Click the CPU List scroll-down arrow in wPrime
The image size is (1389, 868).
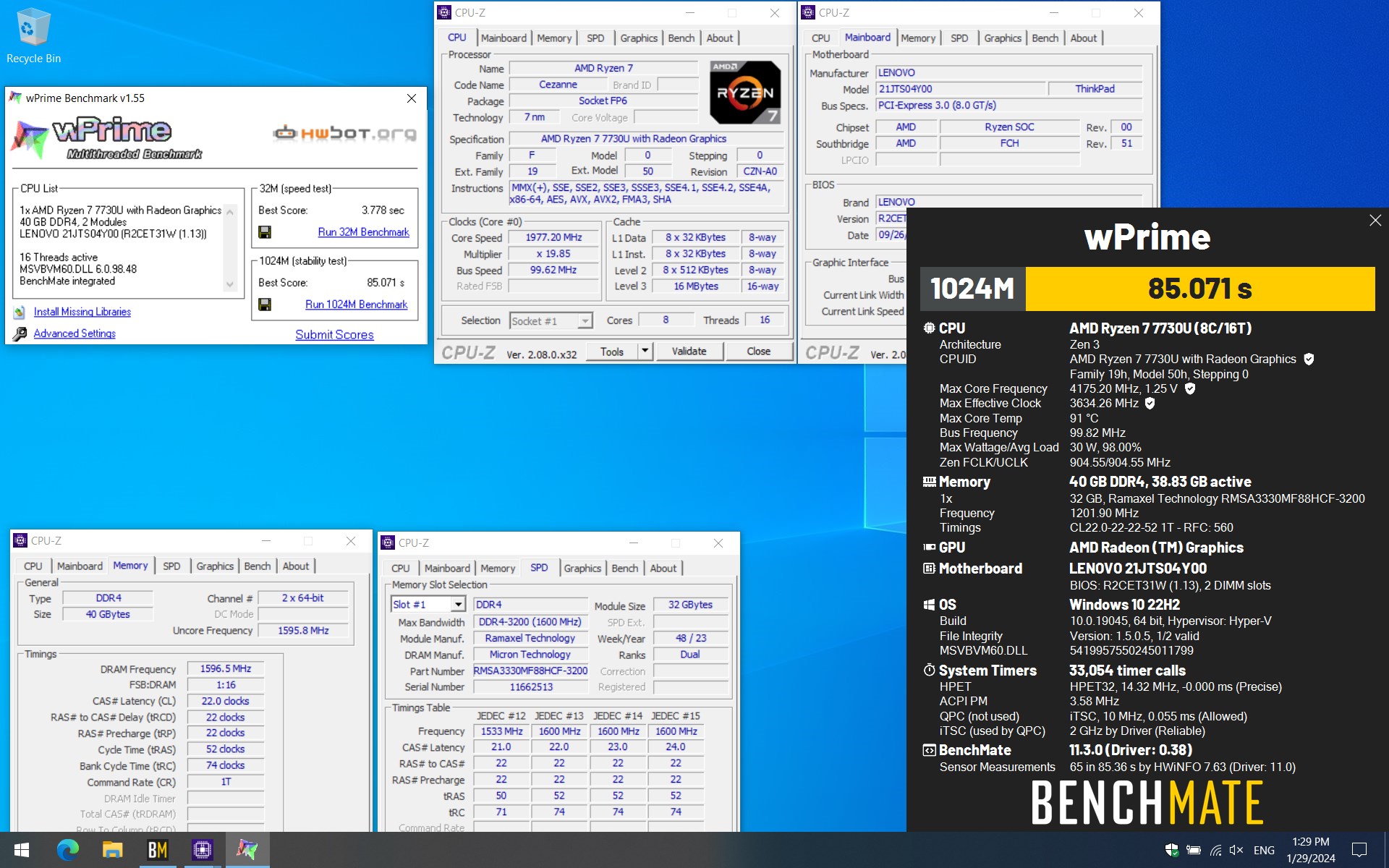click(231, 285)
